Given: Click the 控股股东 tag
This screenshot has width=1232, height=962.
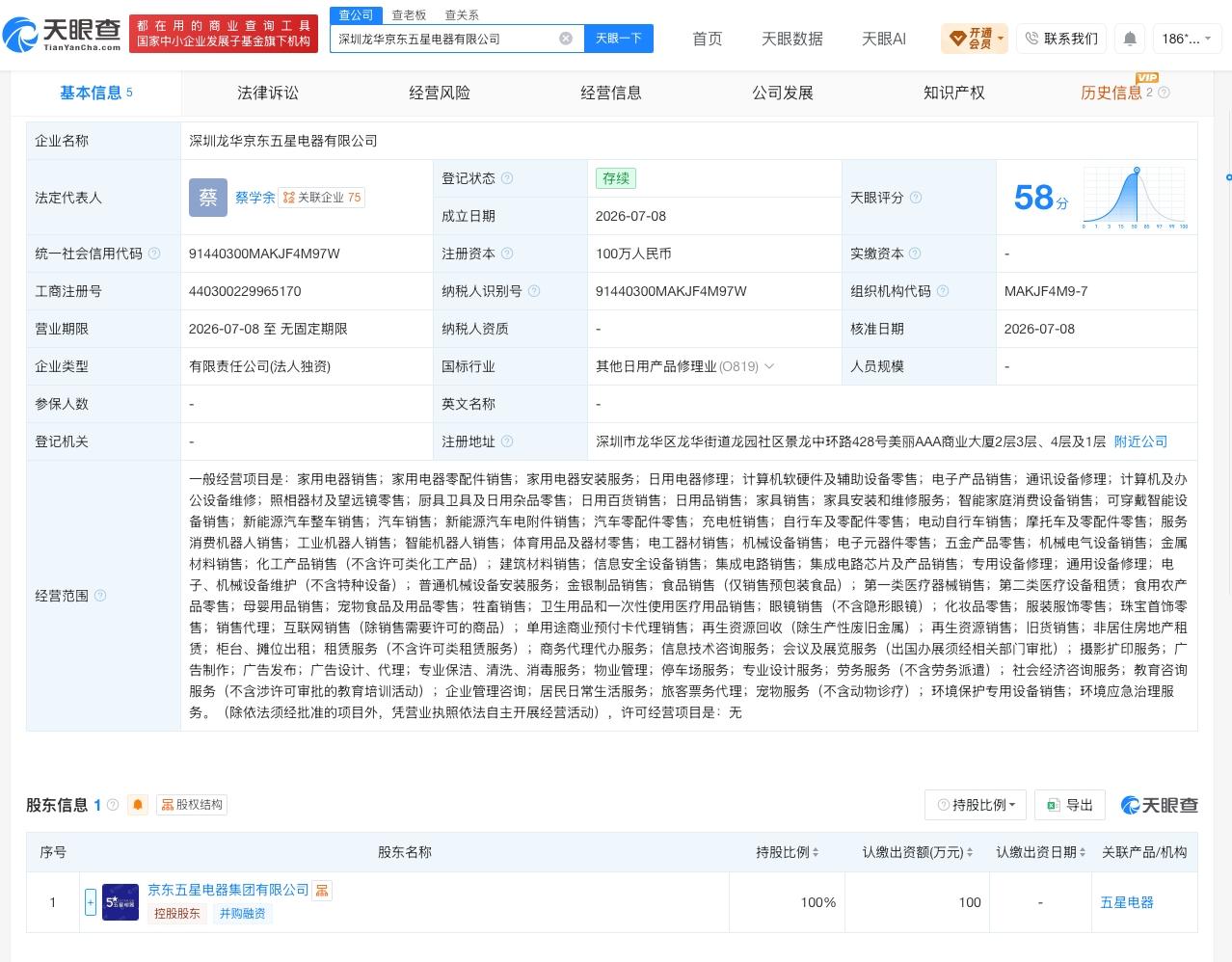Looking at the screenshot, I should tap(177, 914).
